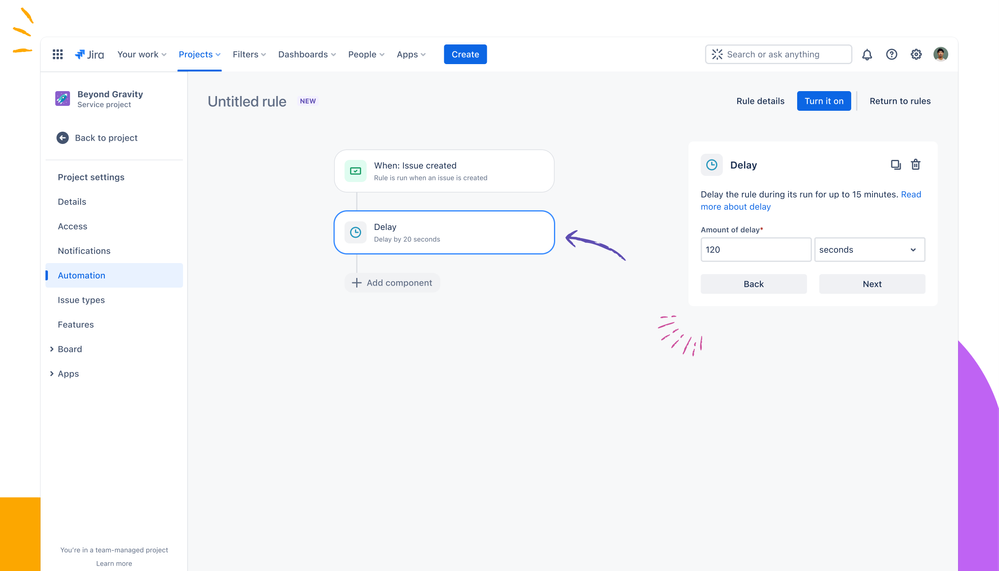Click the Untitled rule title
The height and width of the screenshot is (571, 999).
pyautogui.click(x=247, y=101)
